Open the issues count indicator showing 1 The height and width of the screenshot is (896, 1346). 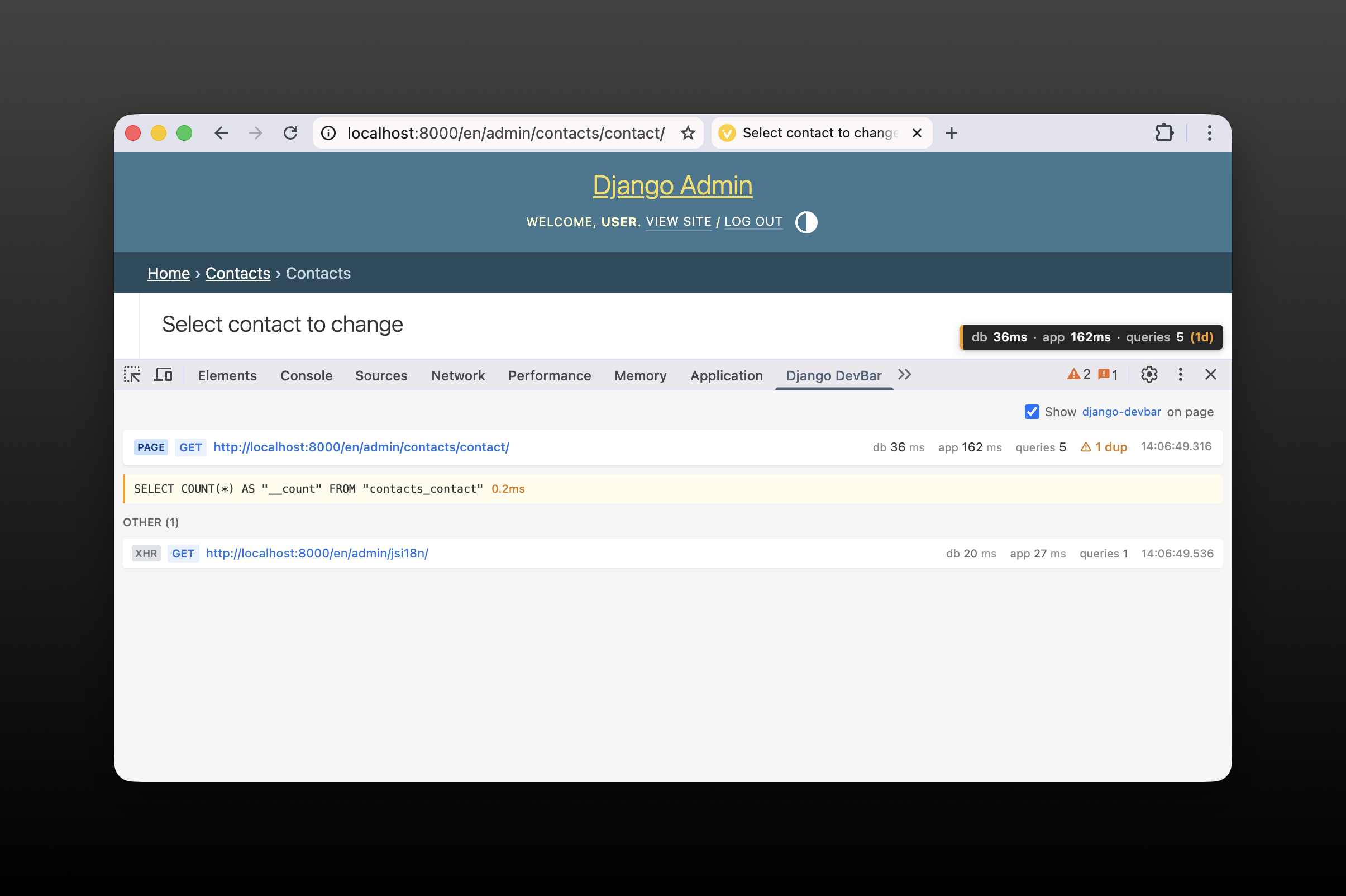[x=1108, y=375]
